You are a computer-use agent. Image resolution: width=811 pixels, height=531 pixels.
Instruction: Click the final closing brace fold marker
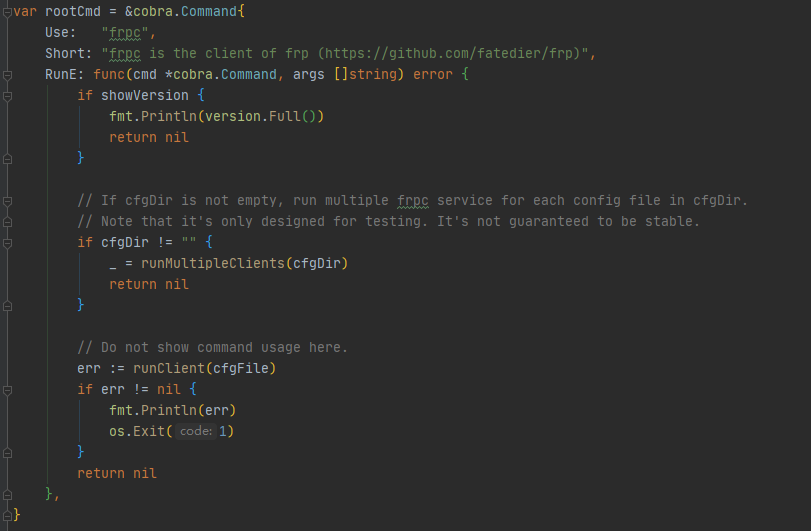pyautogui.click(x=7, y=515)
